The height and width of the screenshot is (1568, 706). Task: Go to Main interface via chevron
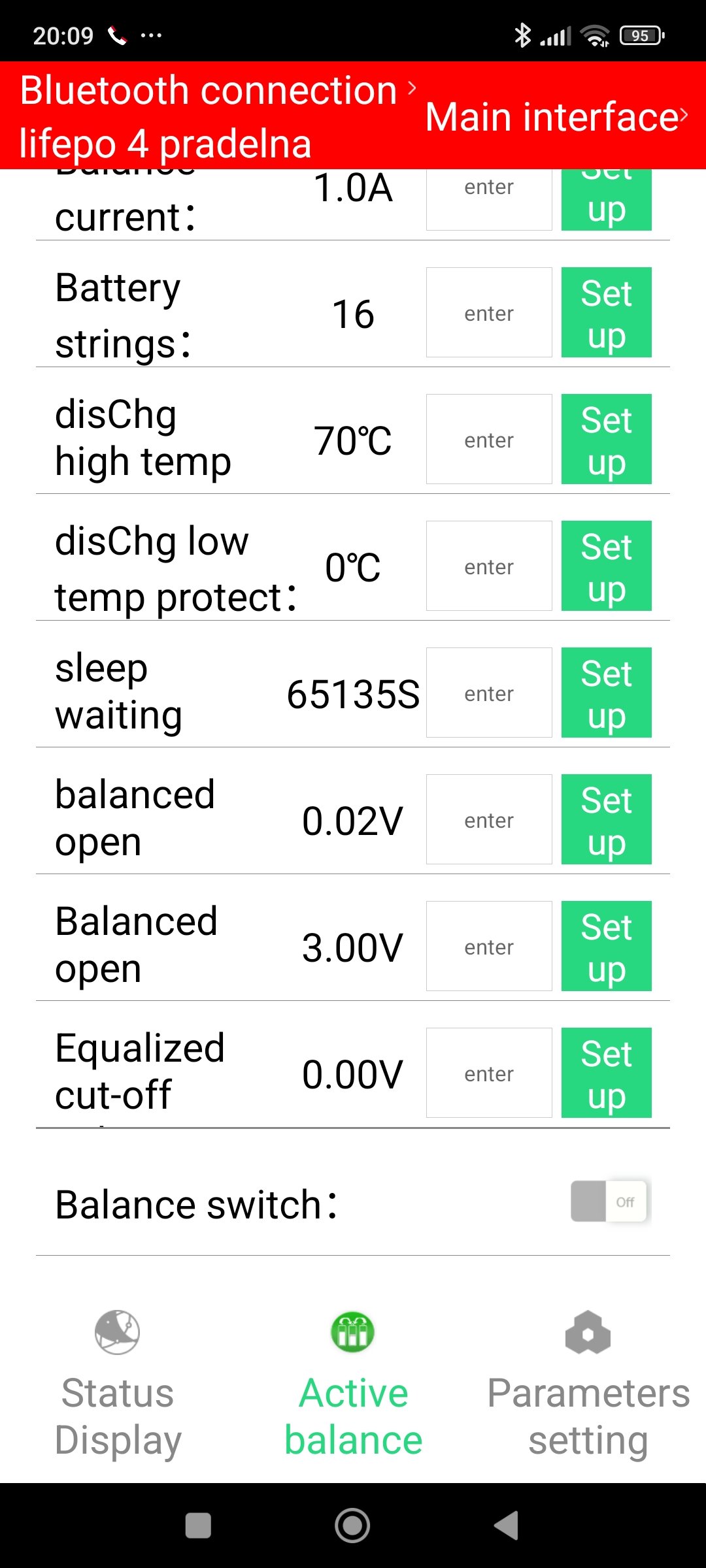click(683, 116)
